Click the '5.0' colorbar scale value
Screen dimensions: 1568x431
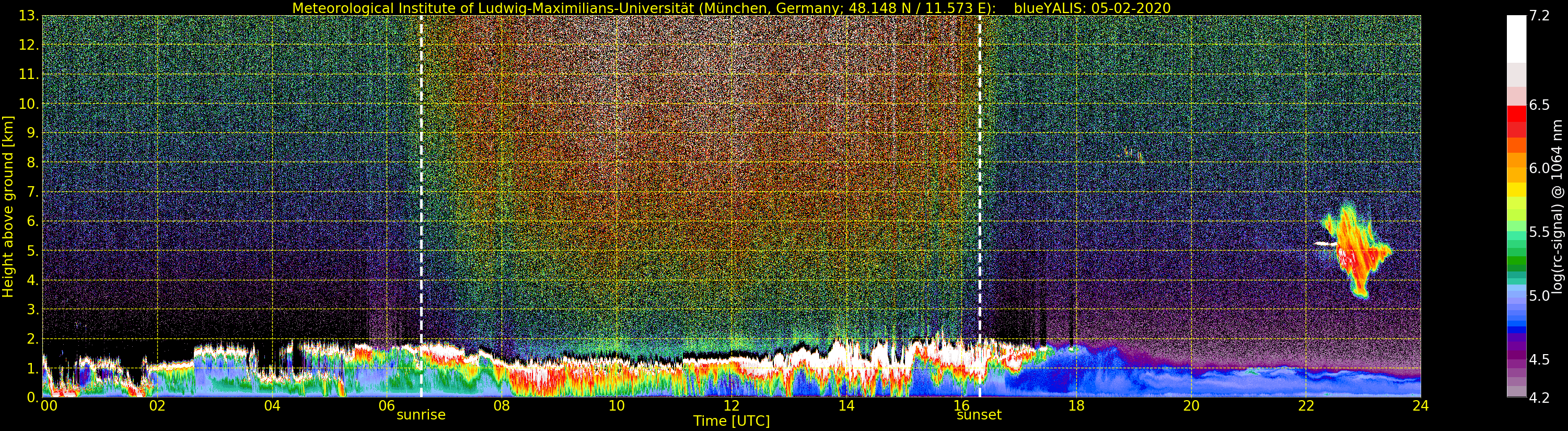click(1539, 296)
